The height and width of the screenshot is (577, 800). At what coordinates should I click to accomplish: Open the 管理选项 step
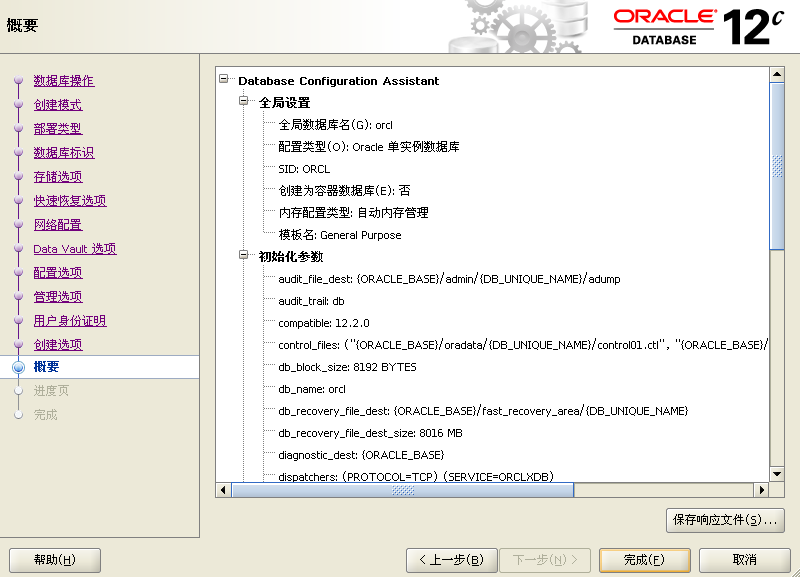58,296
